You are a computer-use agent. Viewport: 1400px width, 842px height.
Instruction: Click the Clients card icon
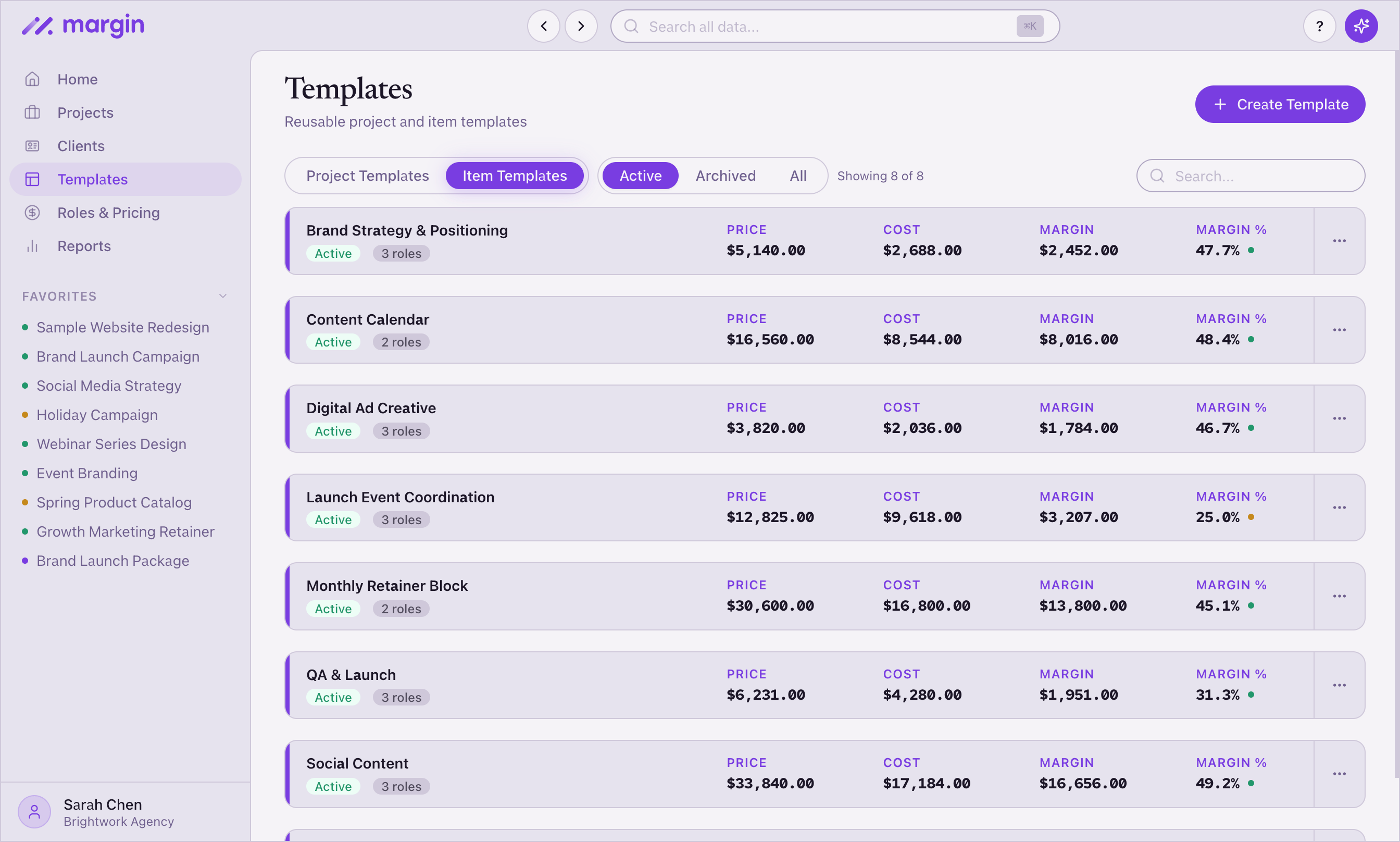[x=32, y=146]
